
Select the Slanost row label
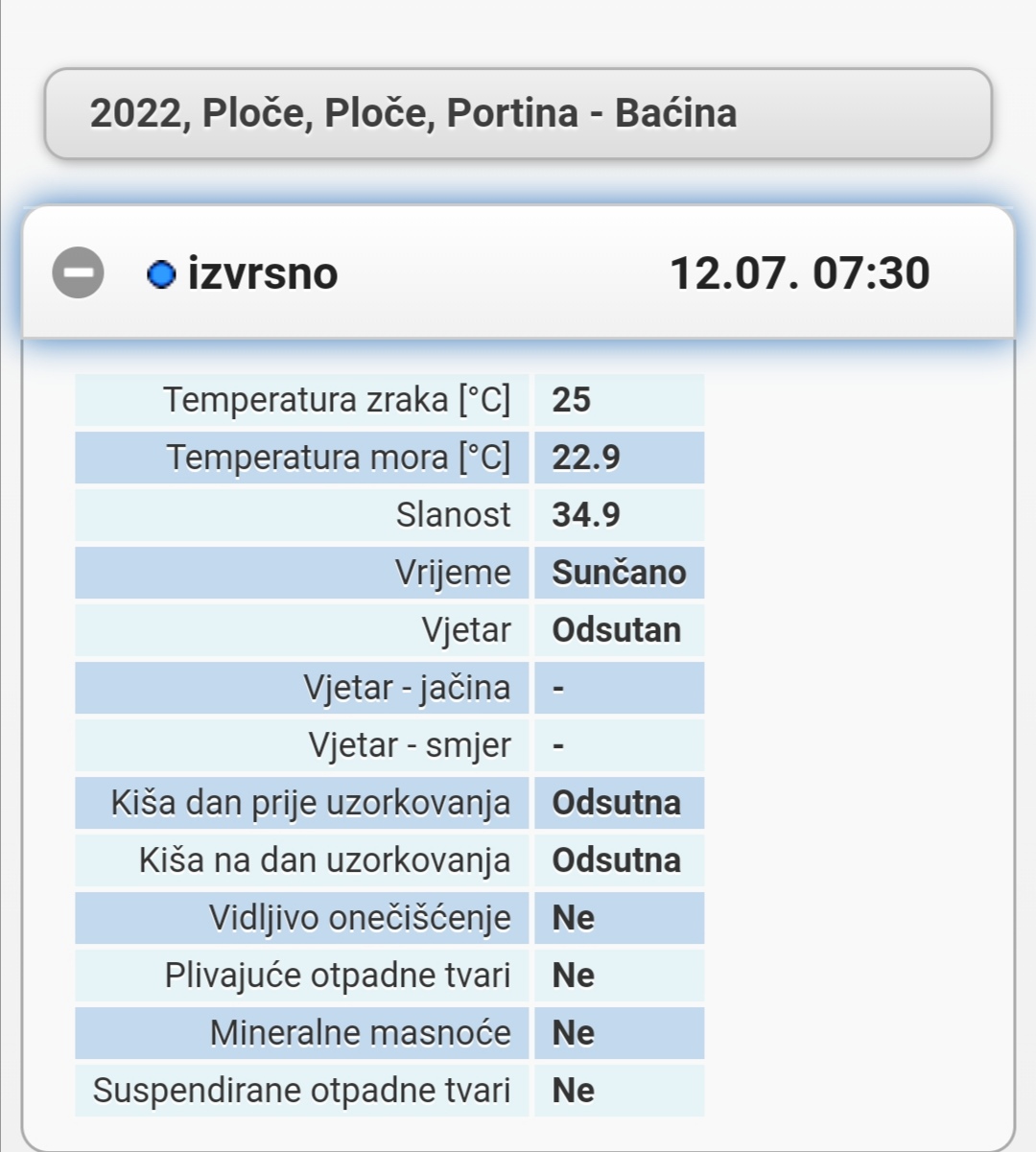[453, 515]
